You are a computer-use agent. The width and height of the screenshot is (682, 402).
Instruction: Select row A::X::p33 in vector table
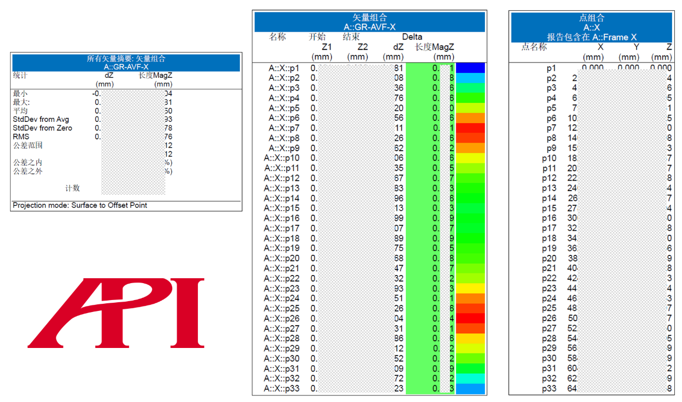[369, 389]
